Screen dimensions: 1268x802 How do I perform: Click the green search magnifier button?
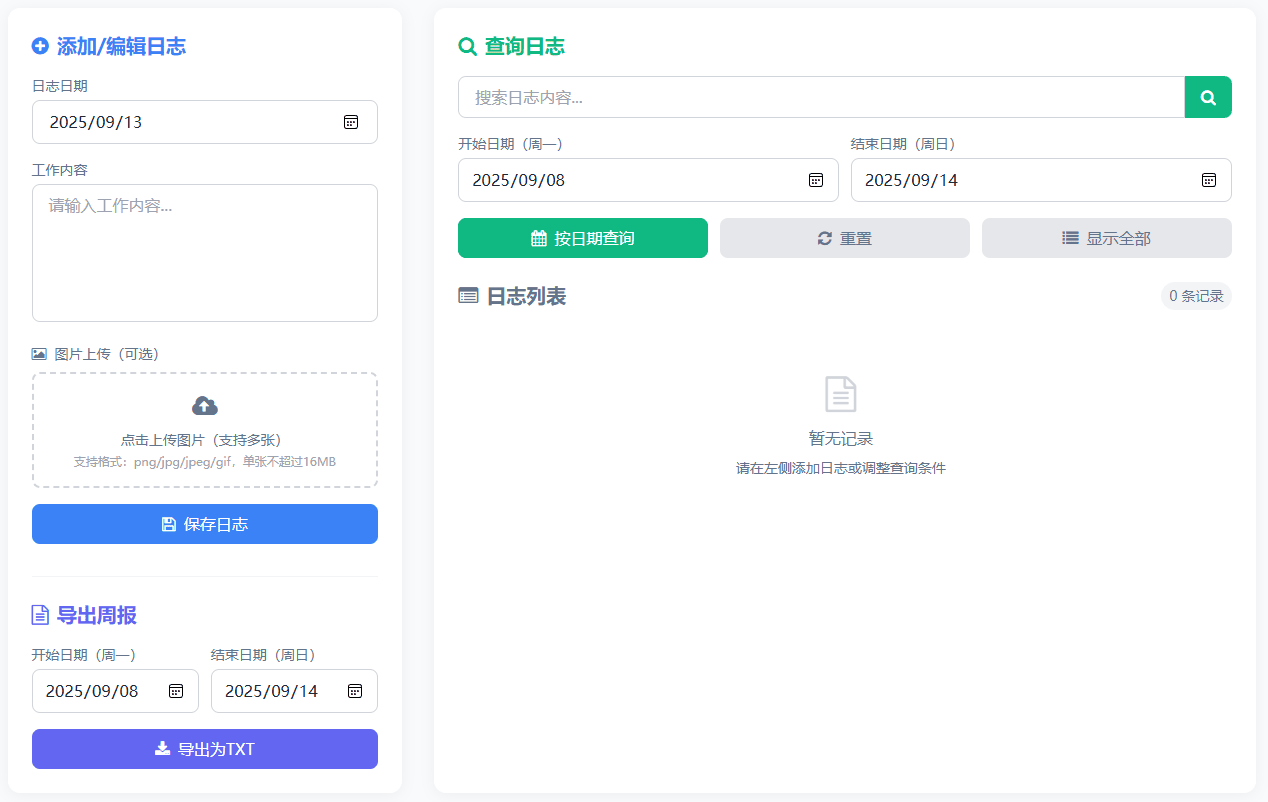coord(1208,97)
